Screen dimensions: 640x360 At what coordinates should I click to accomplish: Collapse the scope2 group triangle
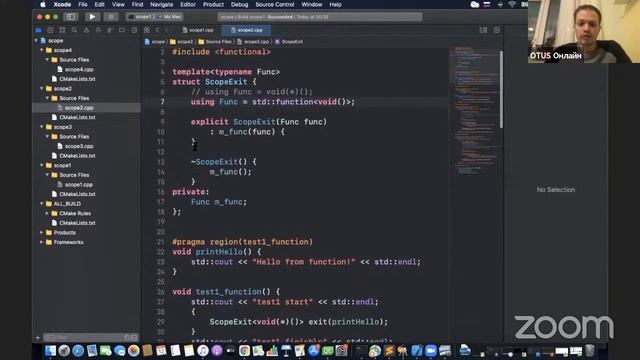[x=42, y=89]
